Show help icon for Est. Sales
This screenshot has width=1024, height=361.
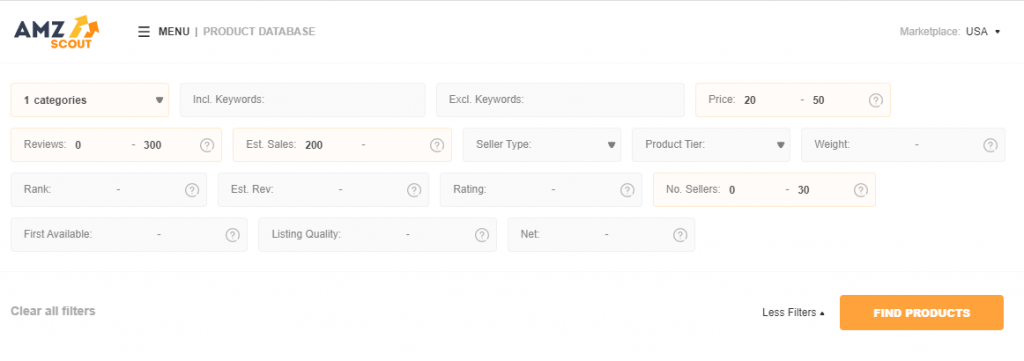pyautogui.click(x=437, y=145)
